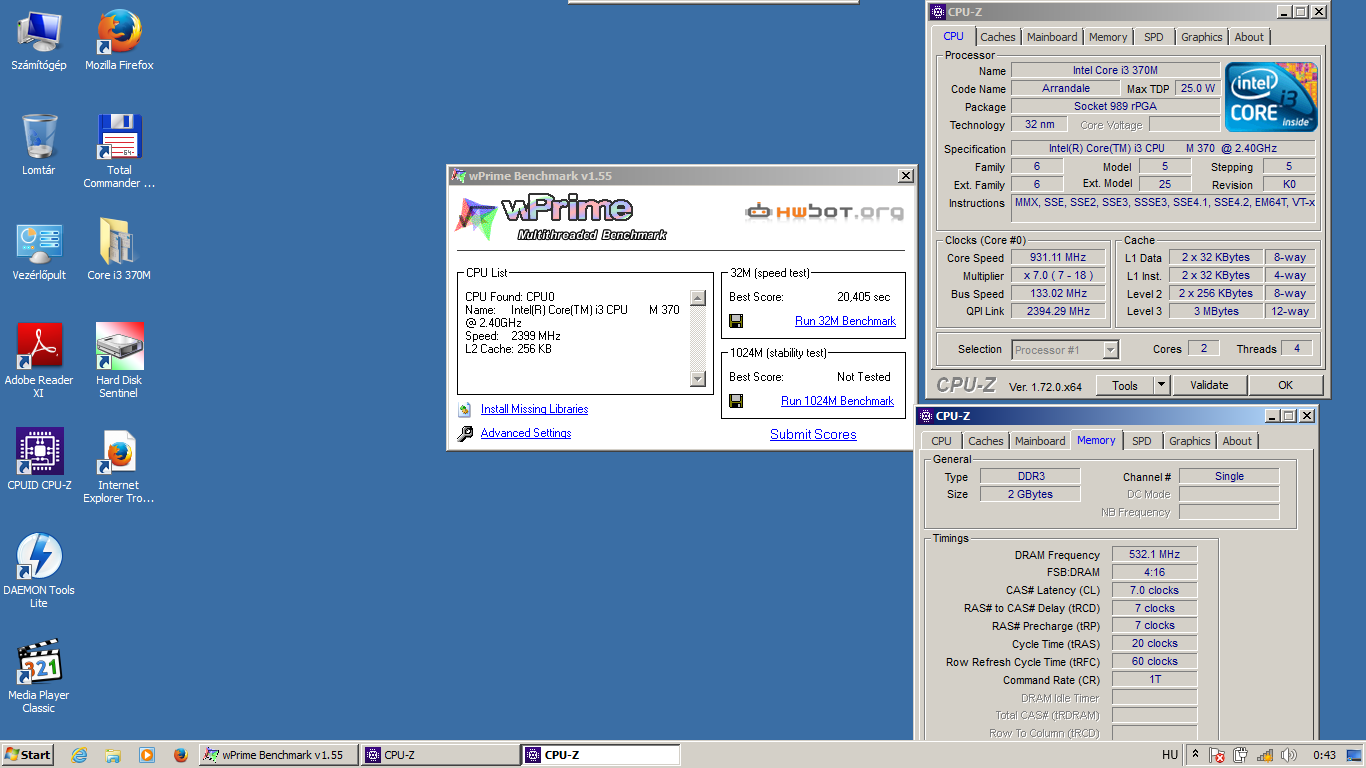
Task: Click the save icon beside Run 1024M Benchmark
Action: click(x=736, y=401)
